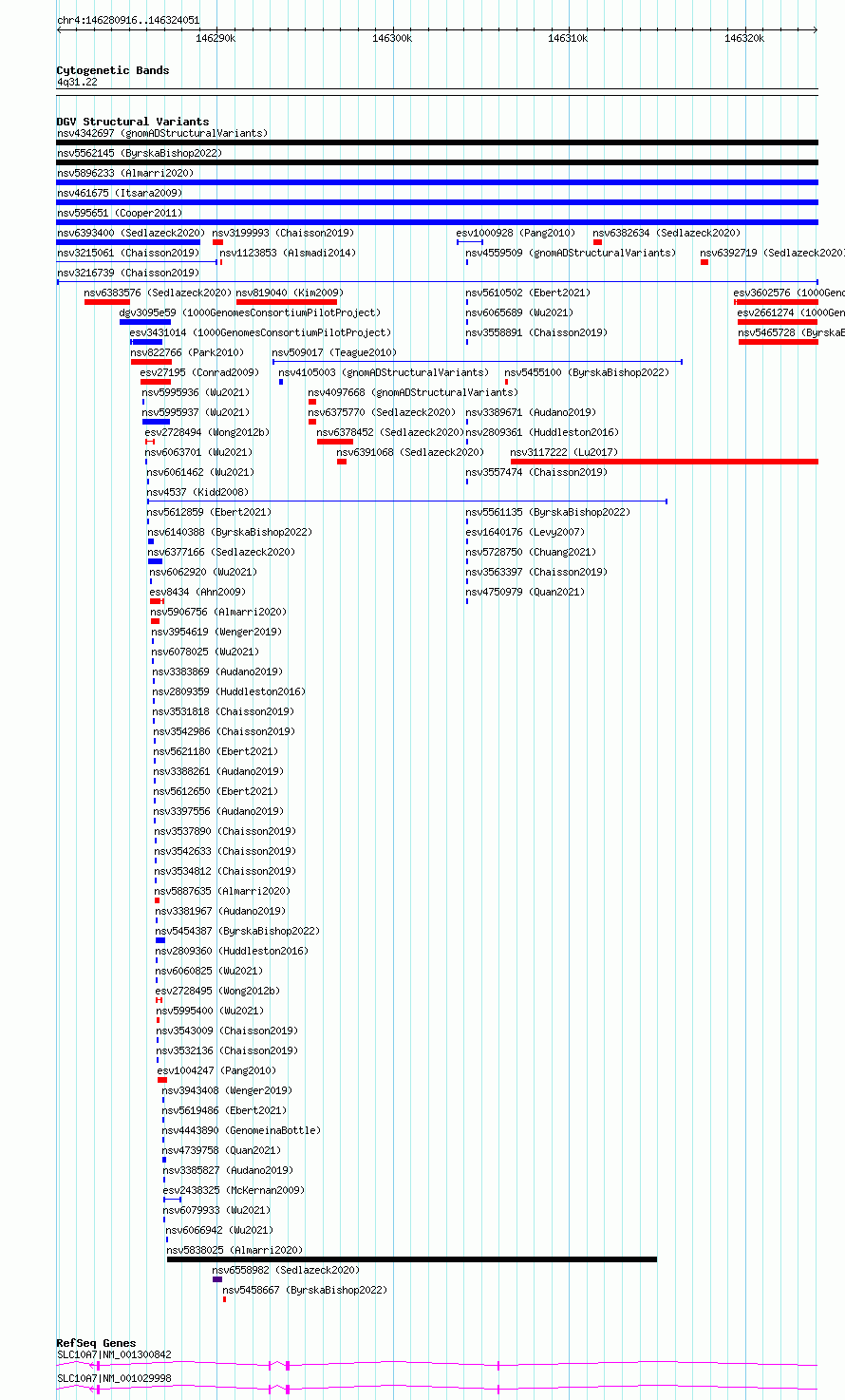
Task: Open variant nsv3199993 (Chaisson2019)
Action: pos(283,233)
